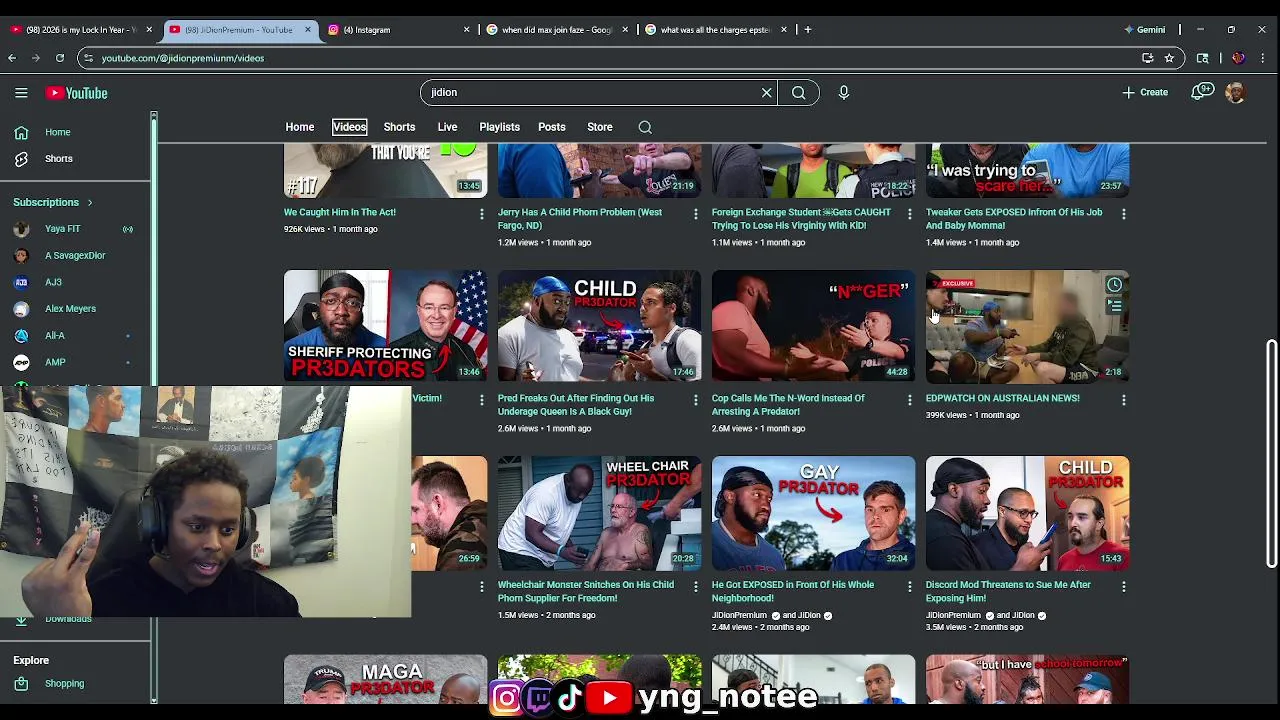The image size is (1280, 720).
Task: Open options for Cop Calls Me The N-Word
Action: (x=909, y=400)
